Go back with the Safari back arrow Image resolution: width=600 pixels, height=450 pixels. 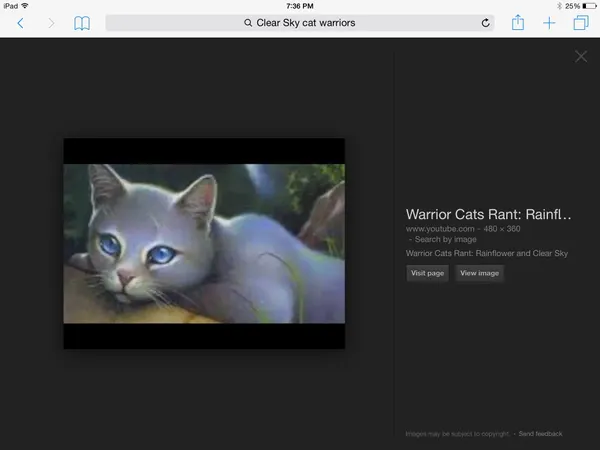(x=21, y=23)
